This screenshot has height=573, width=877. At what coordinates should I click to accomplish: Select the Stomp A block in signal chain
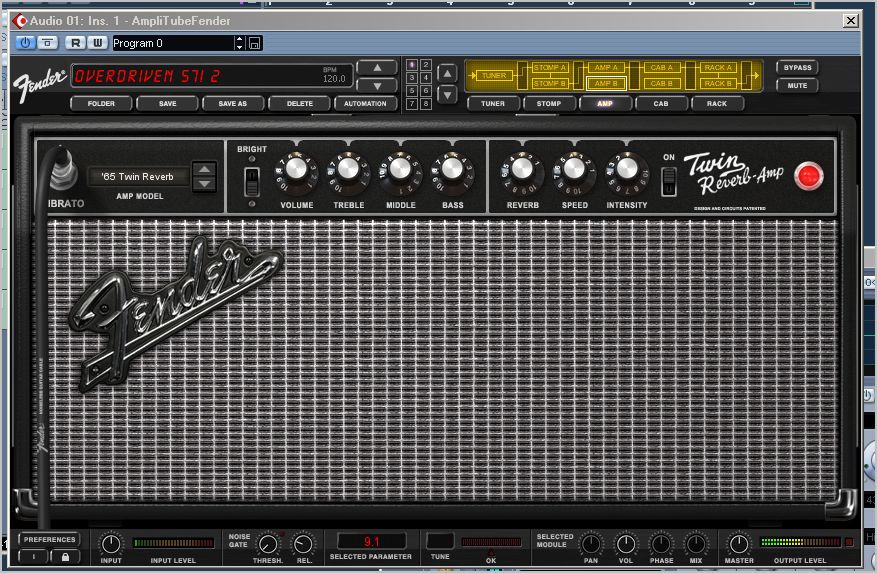(x=551, y=68)
